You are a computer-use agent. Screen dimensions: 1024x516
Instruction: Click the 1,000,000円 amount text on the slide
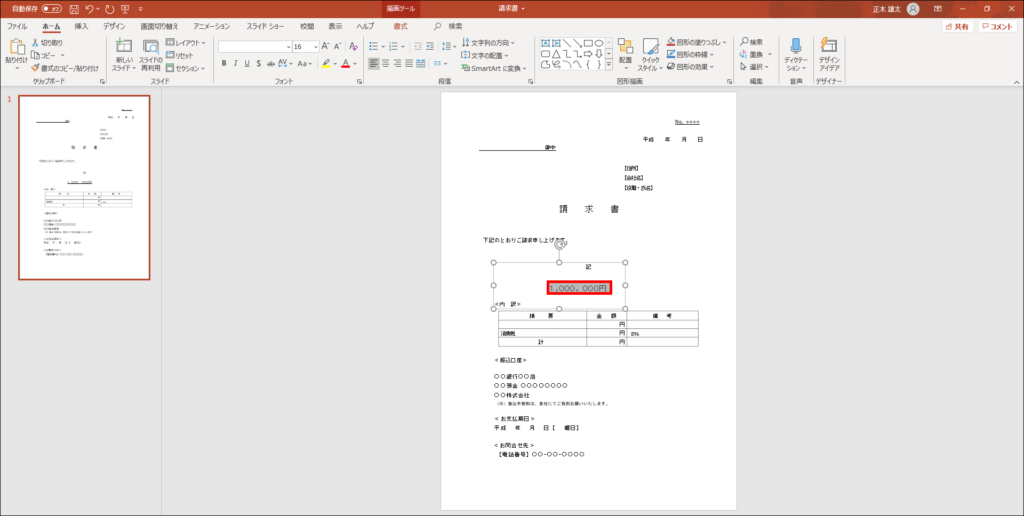pyautogui.click(x=579, y=288)
